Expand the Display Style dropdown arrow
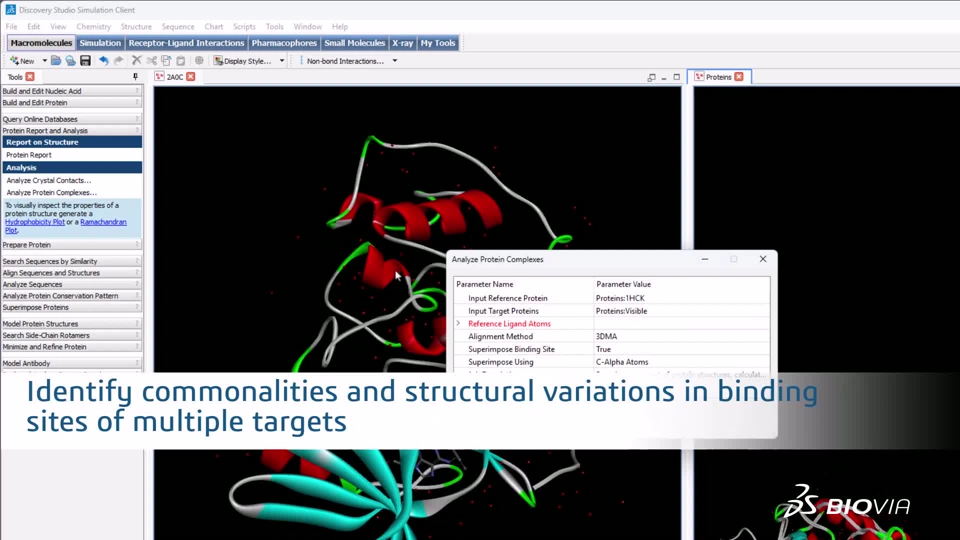960x540 pixels. [282, 61]
